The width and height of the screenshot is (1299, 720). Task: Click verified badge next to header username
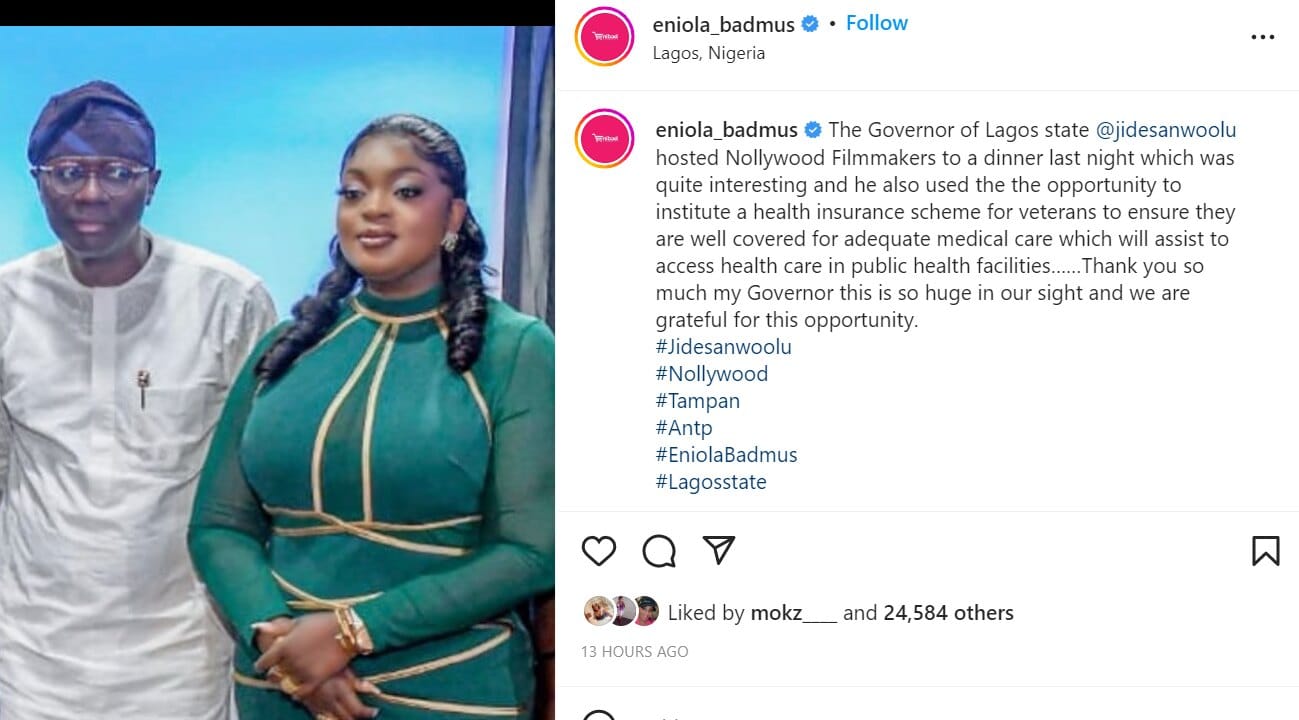click(x=812, y=24)
